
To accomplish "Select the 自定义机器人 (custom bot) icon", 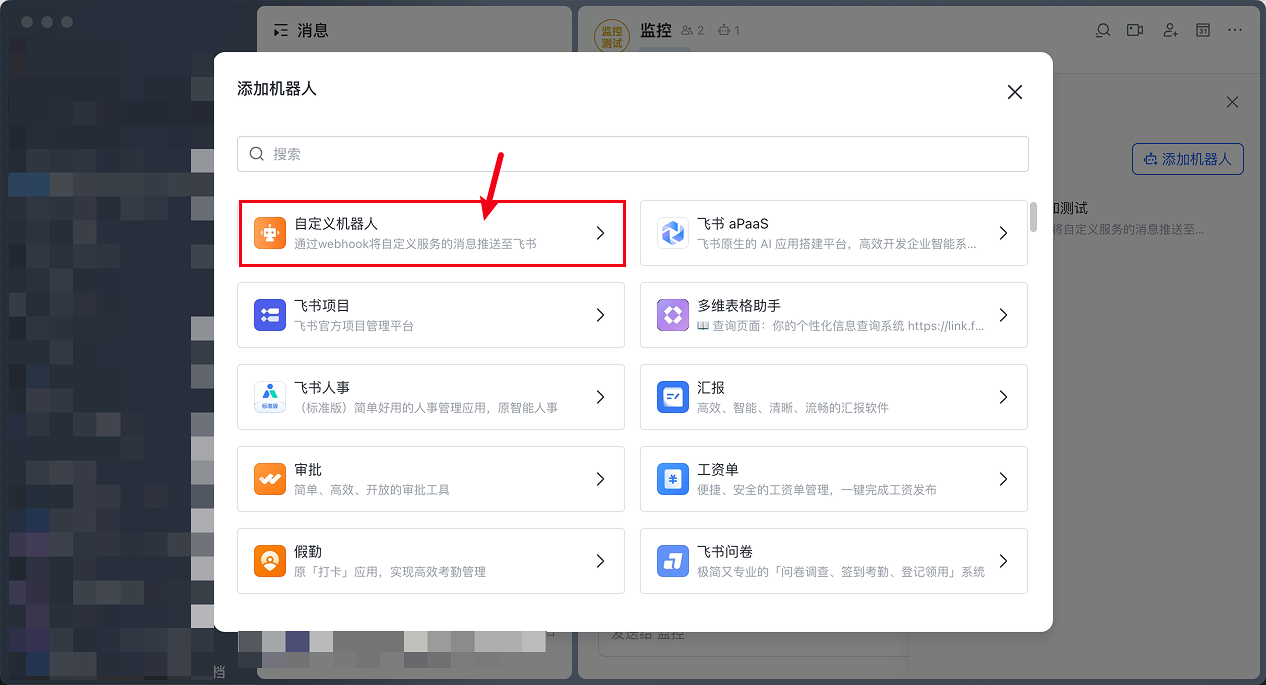I will pos(269,233).
